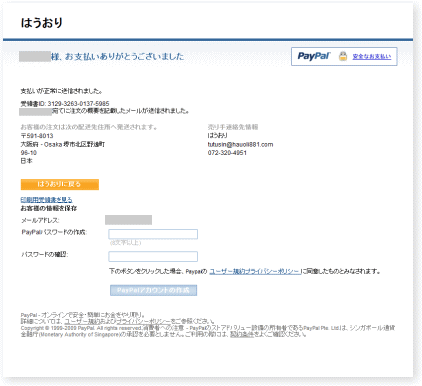422x386 pixels.
Task: Click the 支払いが正常に送信されました message
Action: [61, 91]
